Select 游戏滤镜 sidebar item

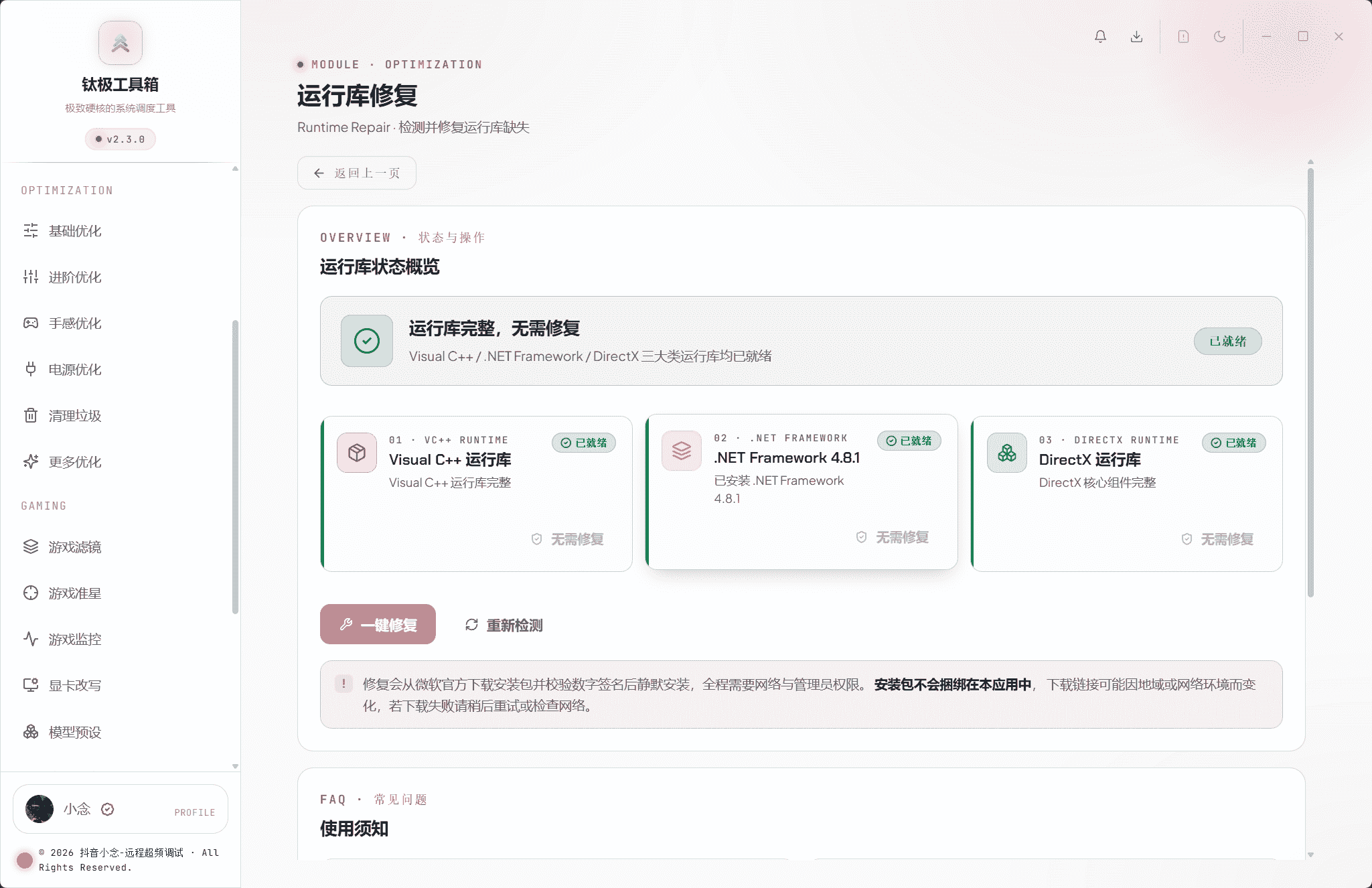coord(121,547)
